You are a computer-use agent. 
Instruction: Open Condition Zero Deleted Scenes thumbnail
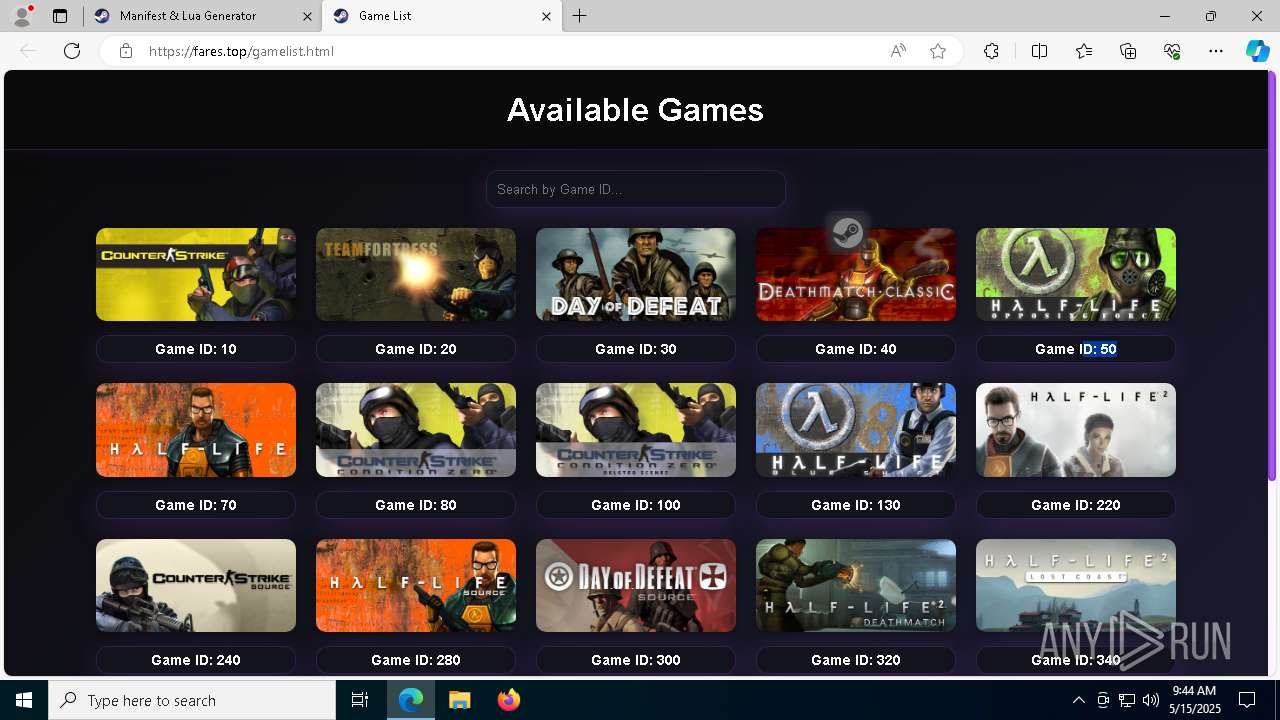pyautogui.click(x=636, y=430)
